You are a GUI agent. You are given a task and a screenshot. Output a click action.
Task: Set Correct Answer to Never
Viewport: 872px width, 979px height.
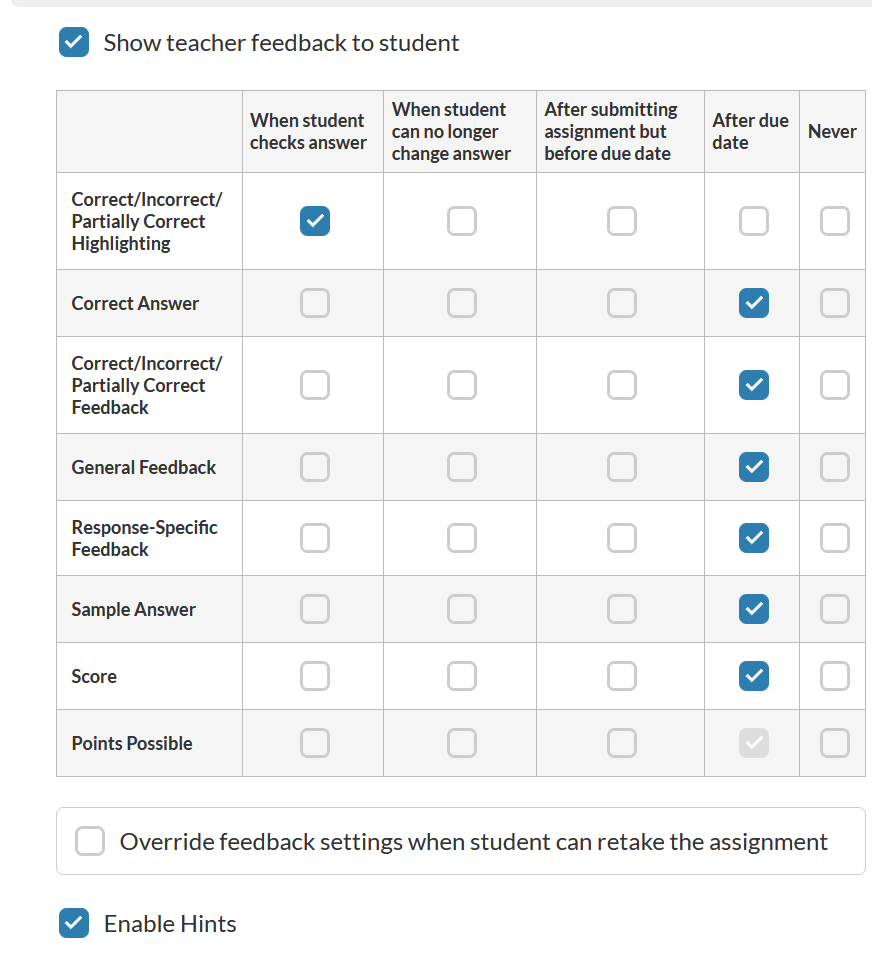point(835,303)
